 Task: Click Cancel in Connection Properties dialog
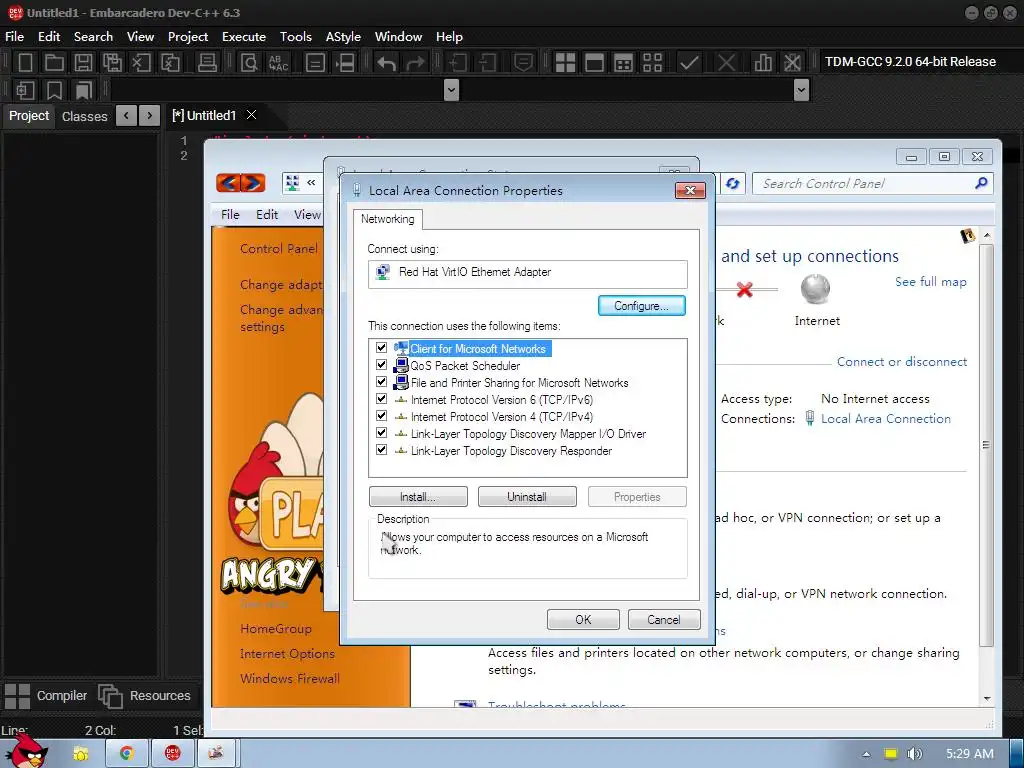click(x=664, y=620)
